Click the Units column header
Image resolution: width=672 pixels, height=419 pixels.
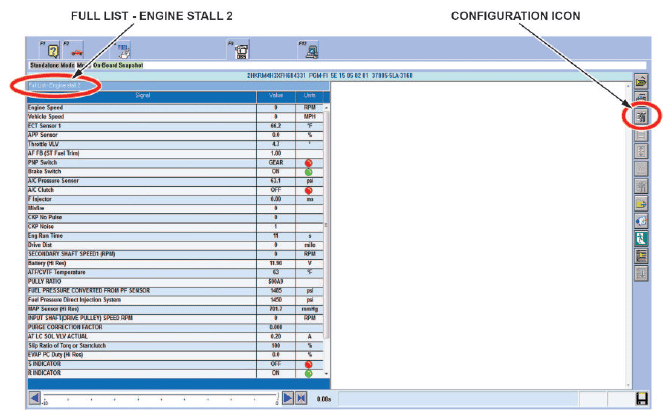[x=309, y=96]
